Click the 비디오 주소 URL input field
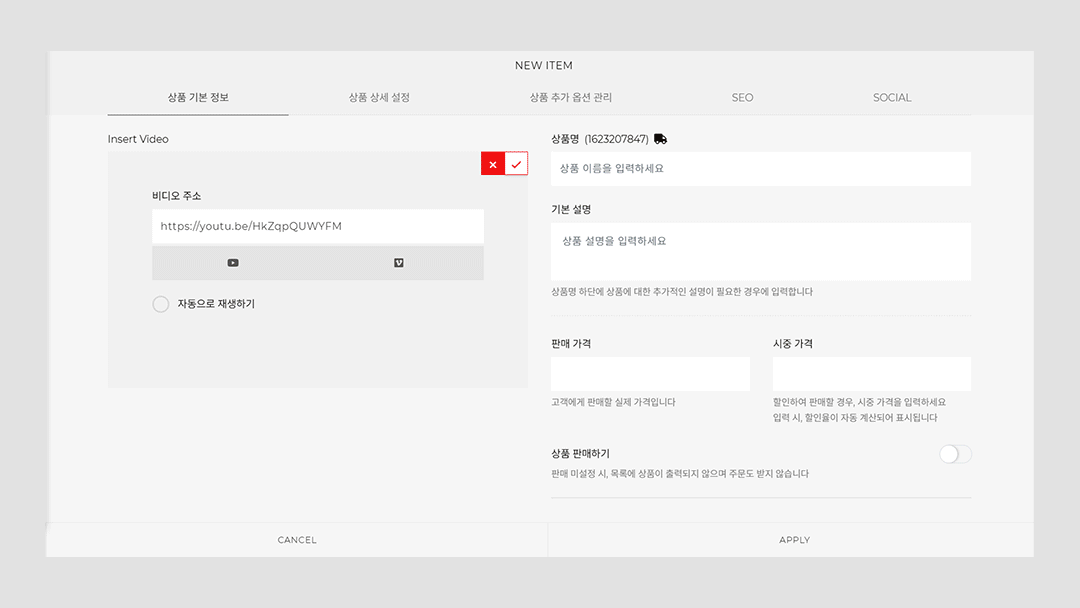This screenshot has height=608, width=1080. (x=318, y=226)
